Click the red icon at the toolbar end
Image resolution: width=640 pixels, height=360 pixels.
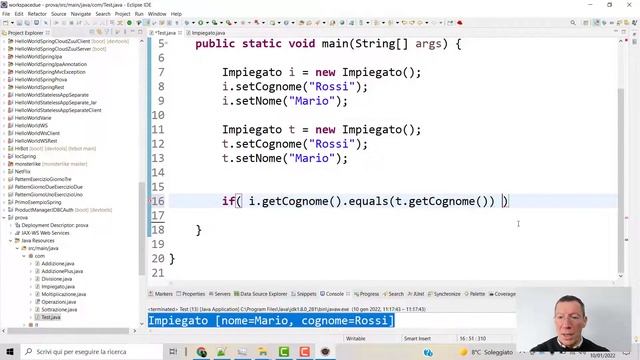[460, 23]
